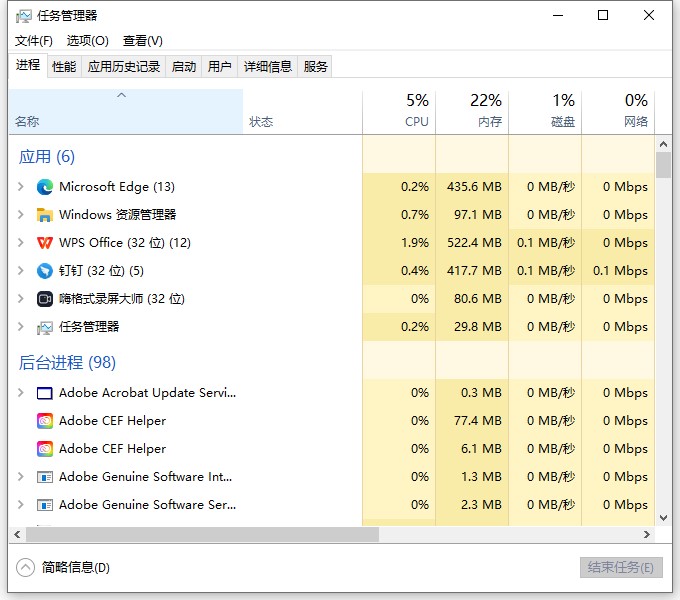Click the 钉钉 process icon
This screenshot has height=600, width=680.
click(45, 271)
